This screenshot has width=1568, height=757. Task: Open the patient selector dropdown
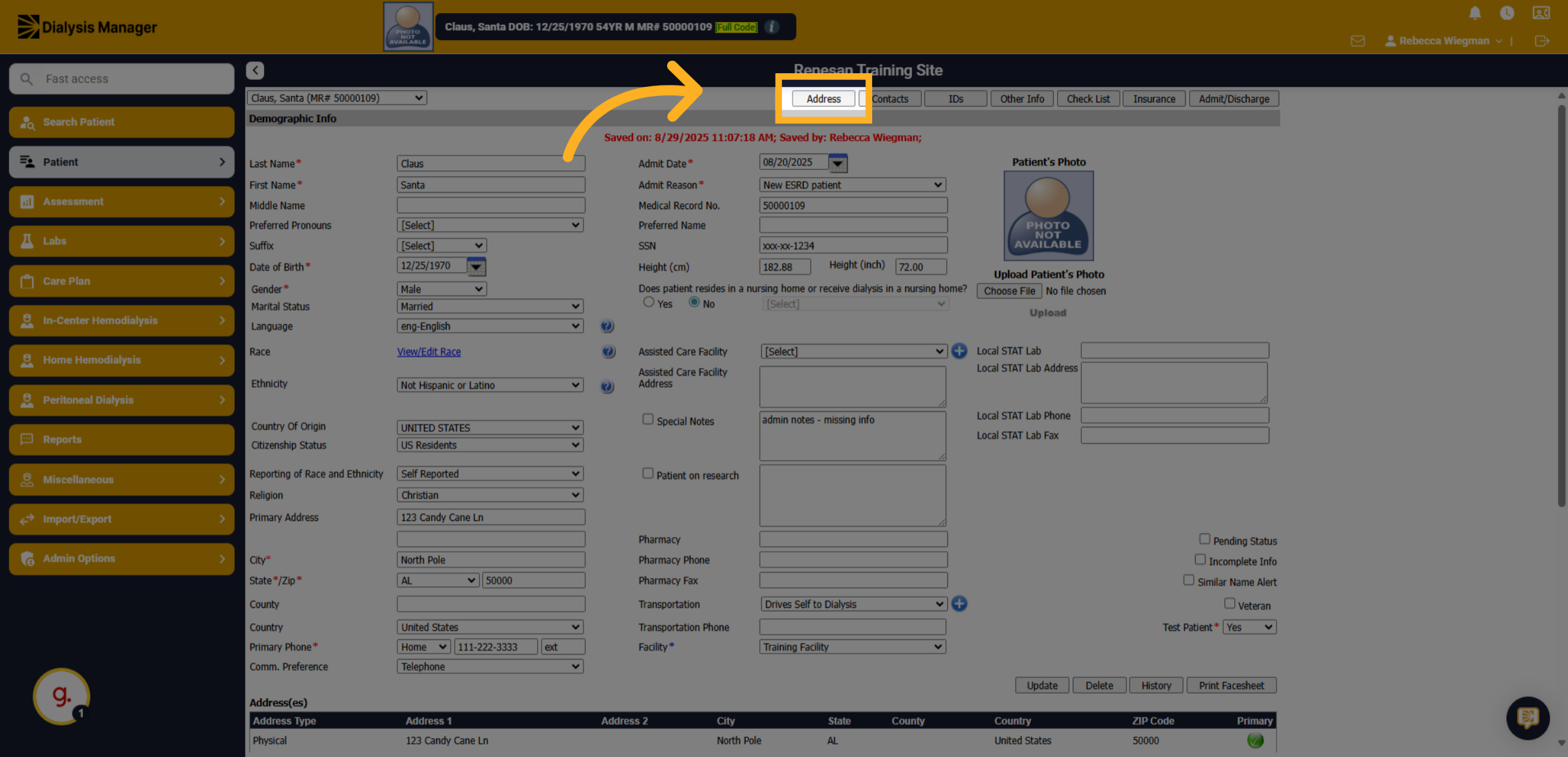336,98
